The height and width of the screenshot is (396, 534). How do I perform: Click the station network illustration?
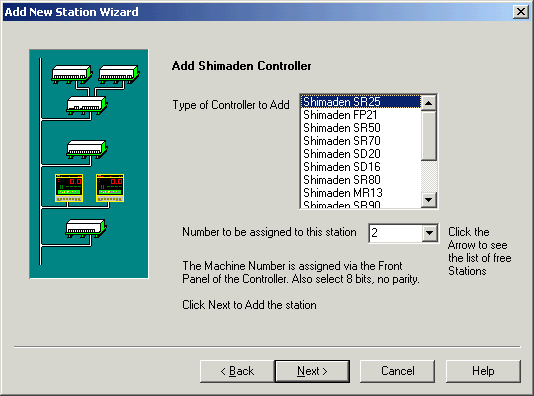[x=89, y=164]
